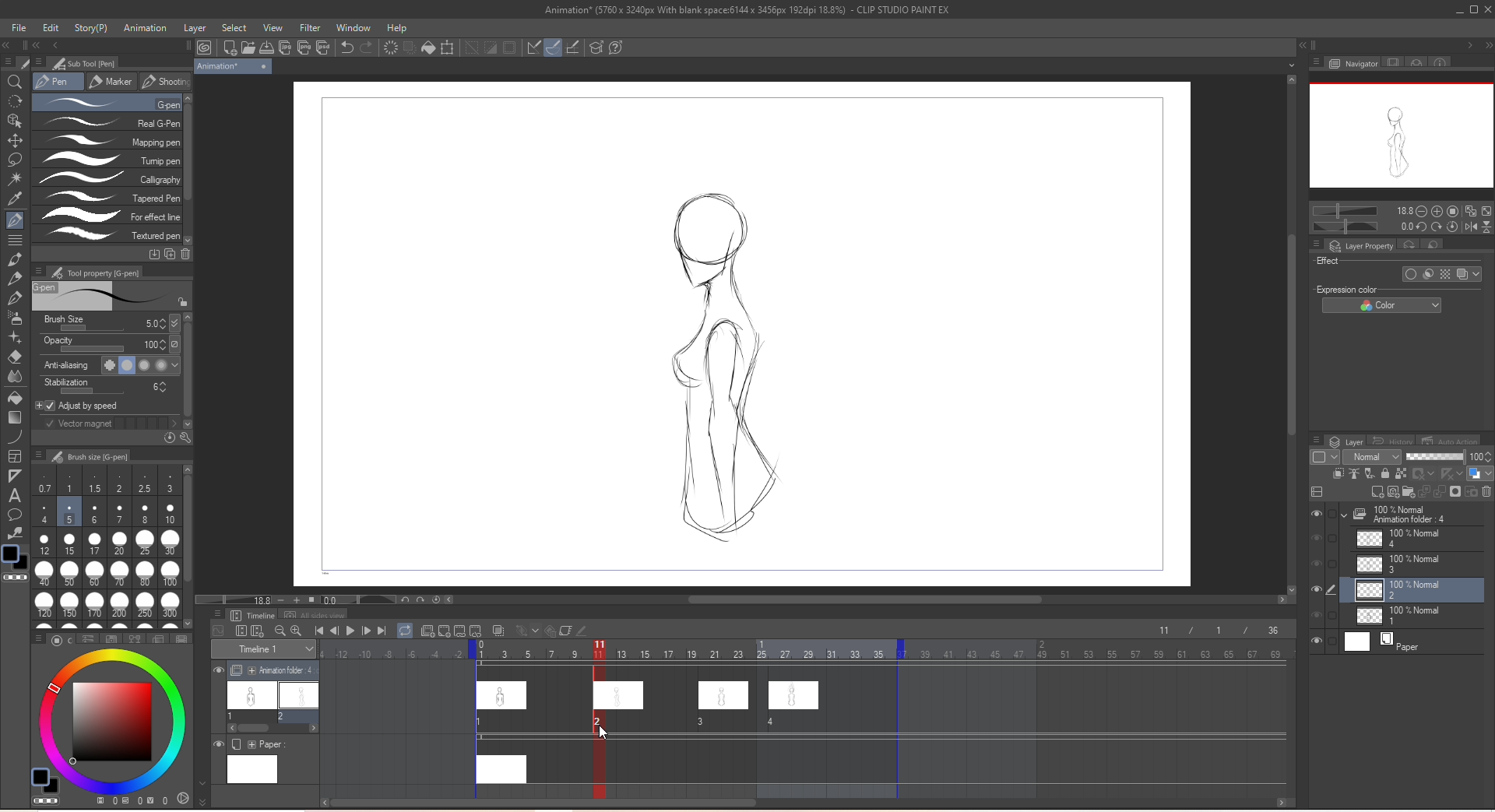Delete the selected layer with the trash icon
This screenshot has height=812, width=1495.
coord(1488,492)
